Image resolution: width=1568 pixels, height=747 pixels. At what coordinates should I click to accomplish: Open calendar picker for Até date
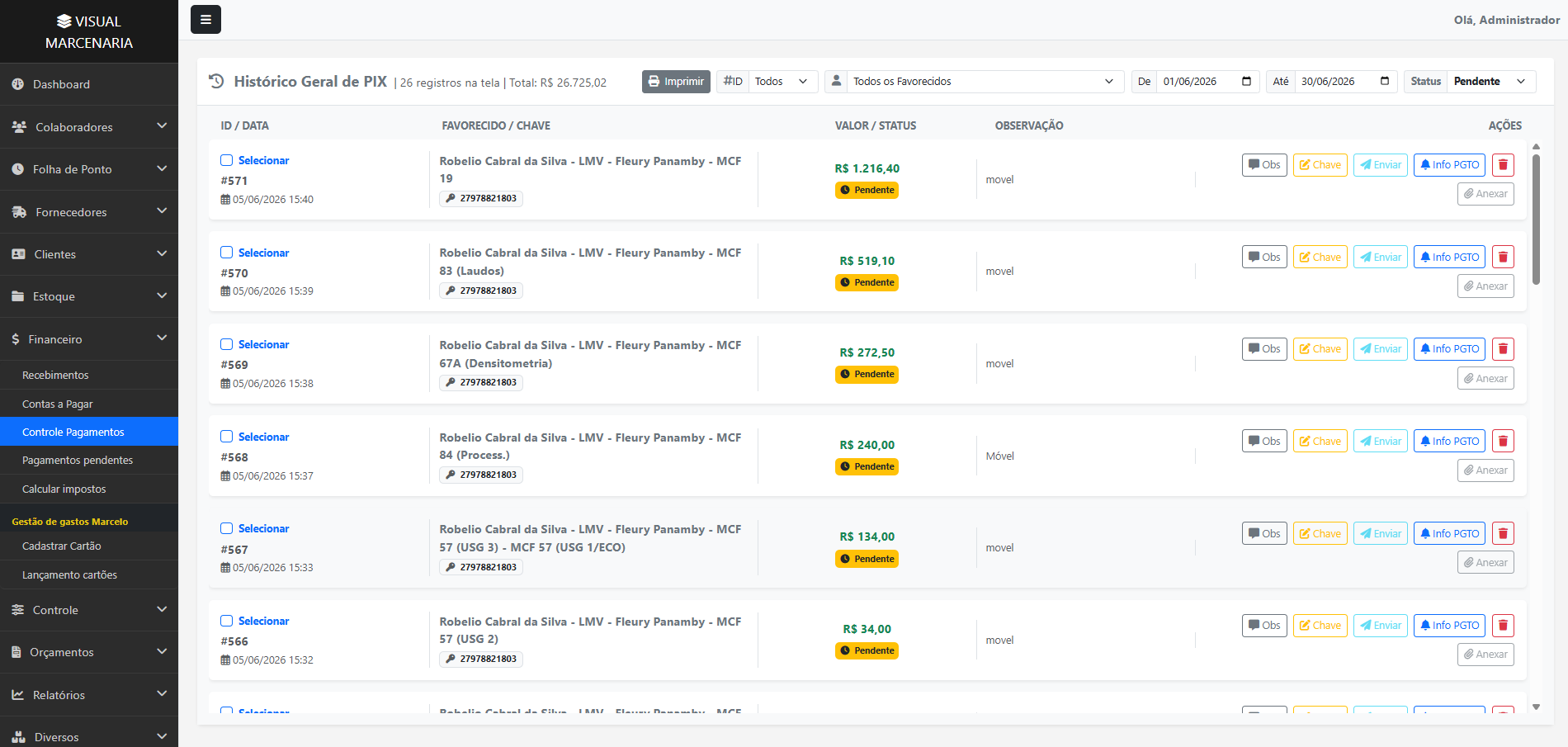[1385, 81]
